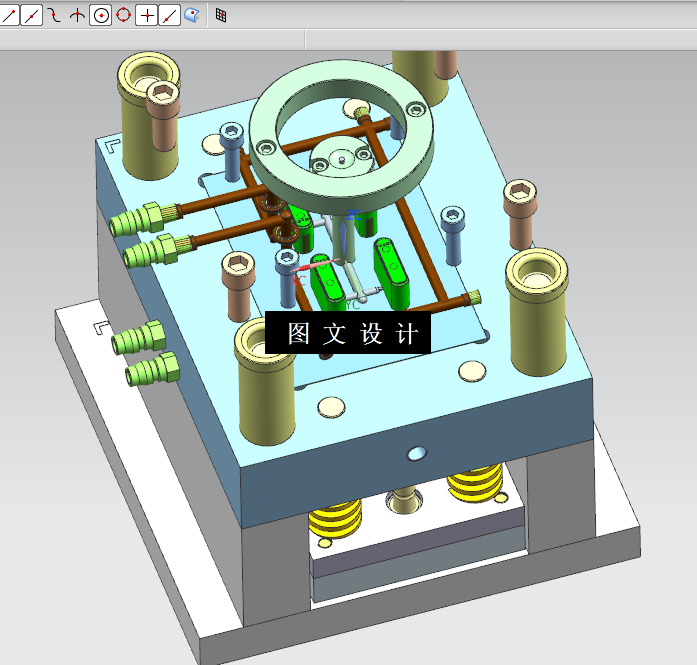Enable the Point on Face snap icon
This screenshot has width=697, height=665.
coord(192,16)
